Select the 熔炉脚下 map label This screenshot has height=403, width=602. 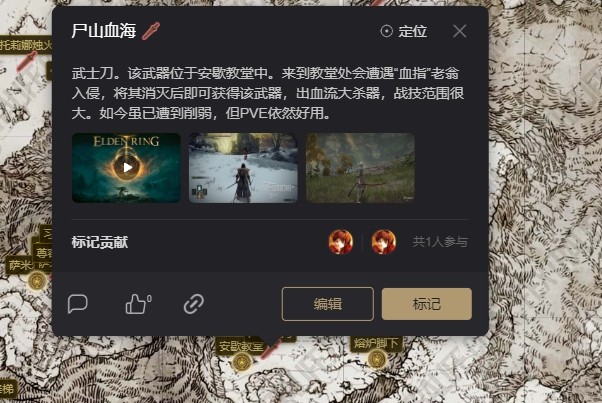coord(376,343)
